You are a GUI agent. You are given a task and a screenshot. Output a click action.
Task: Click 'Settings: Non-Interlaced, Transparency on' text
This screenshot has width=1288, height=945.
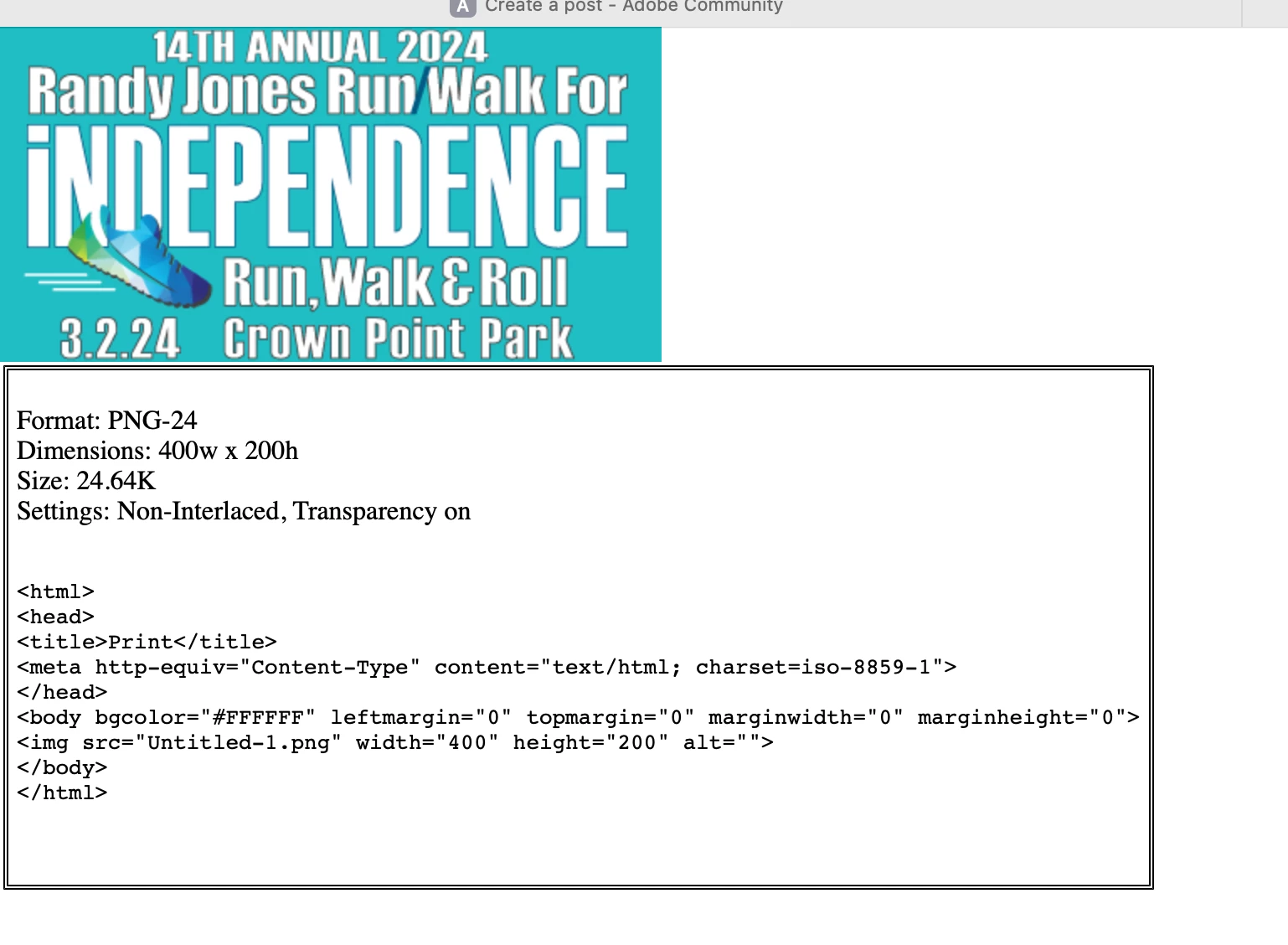(x=244, y=511)
